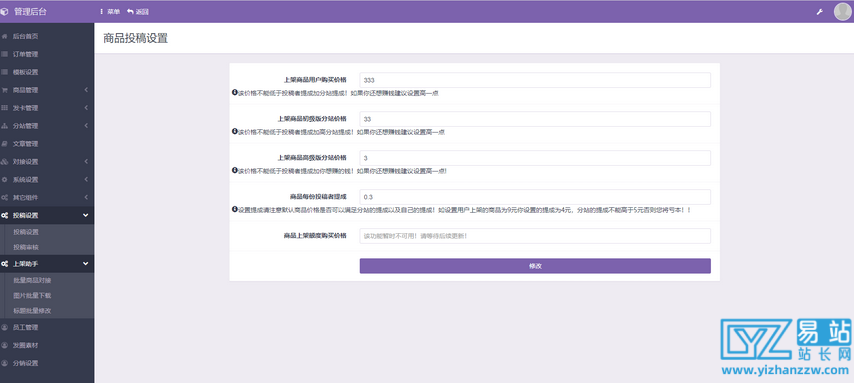Click the 模板设置 icon in sidebar
Image resolution: width=854 pixels, height=383 pixels.
coord(4,72)
